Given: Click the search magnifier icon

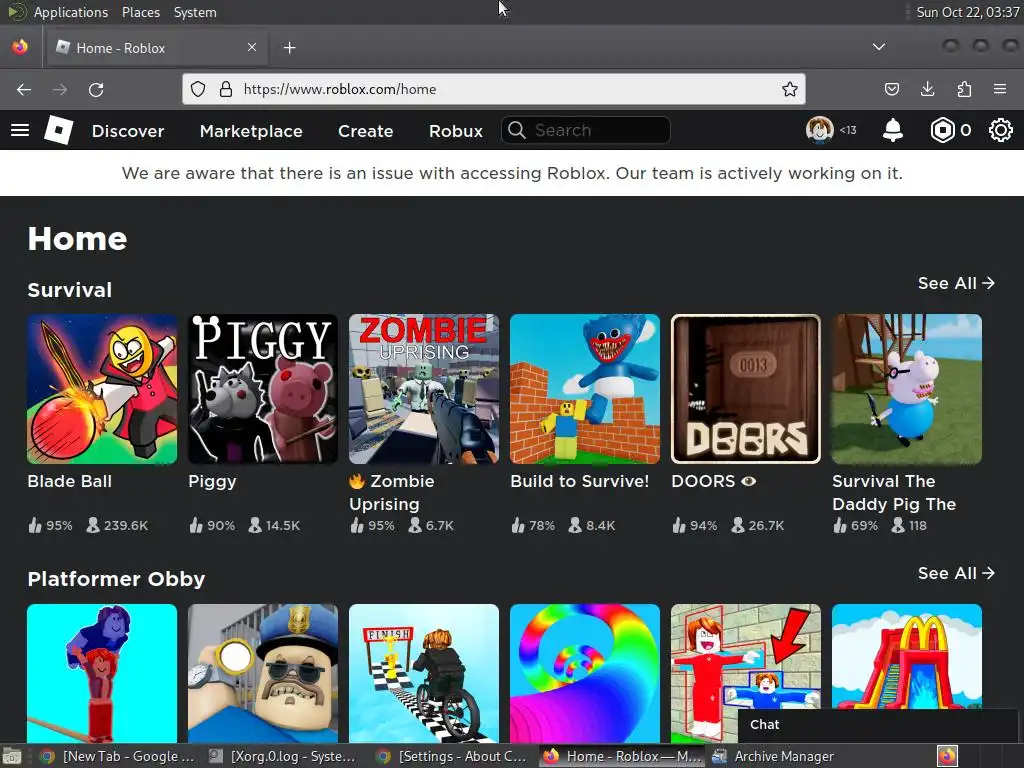Looking at the screenshot, I should 517,131.
